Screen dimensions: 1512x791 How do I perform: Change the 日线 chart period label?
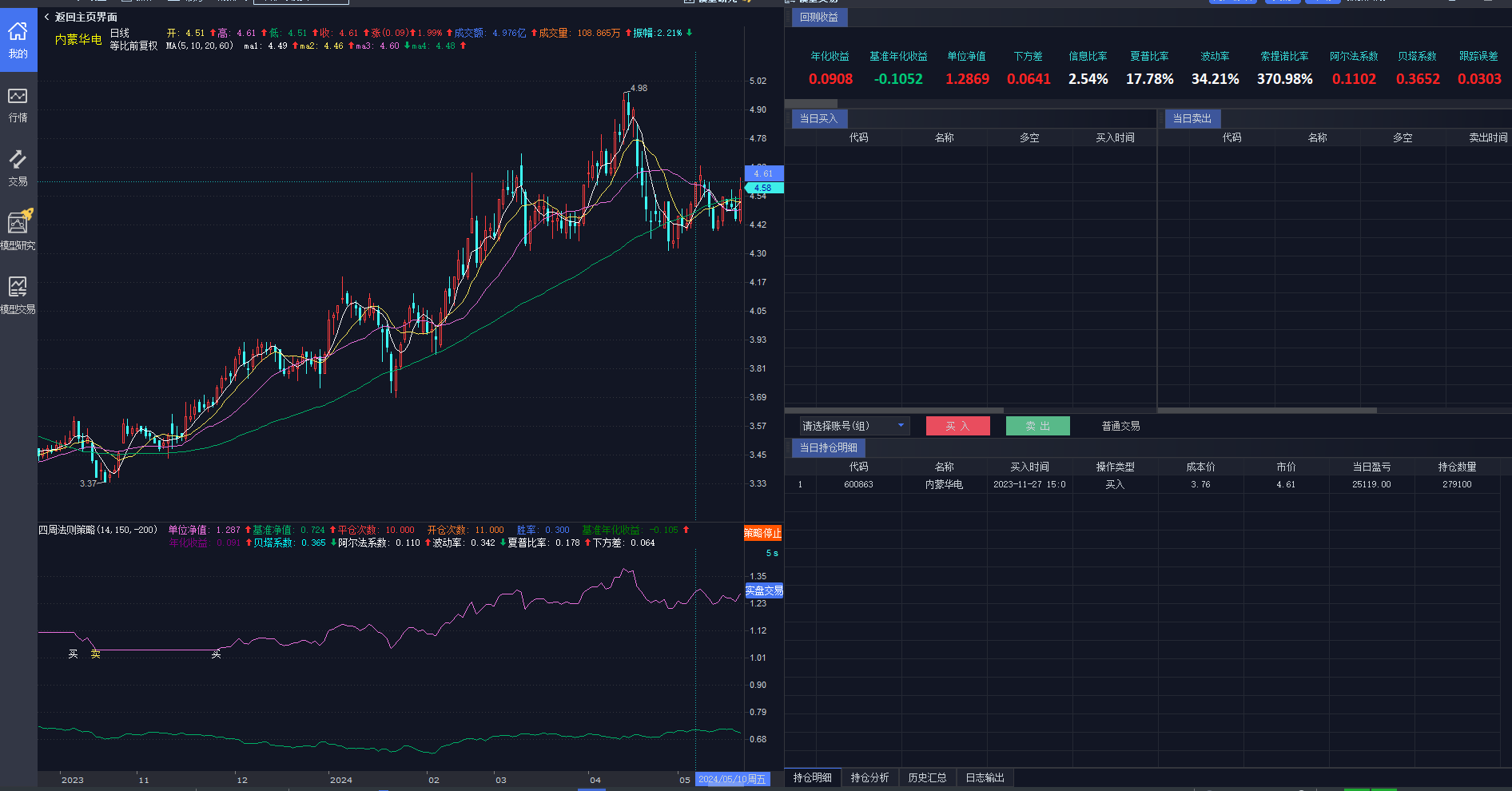click(x=120, y=33)
